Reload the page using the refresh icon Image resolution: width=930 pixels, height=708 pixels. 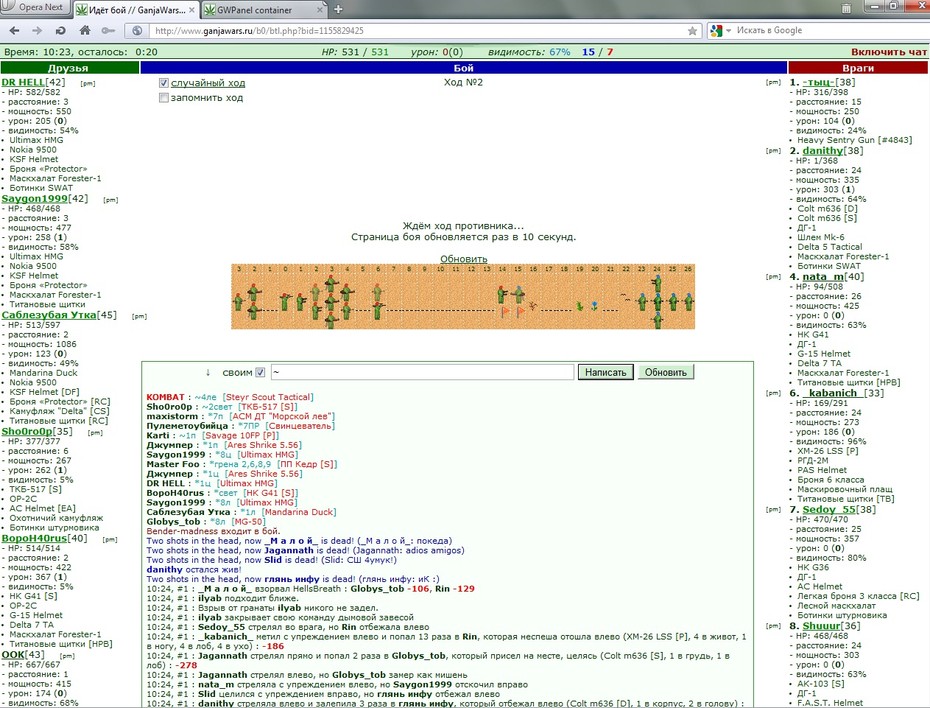point(60,30)
